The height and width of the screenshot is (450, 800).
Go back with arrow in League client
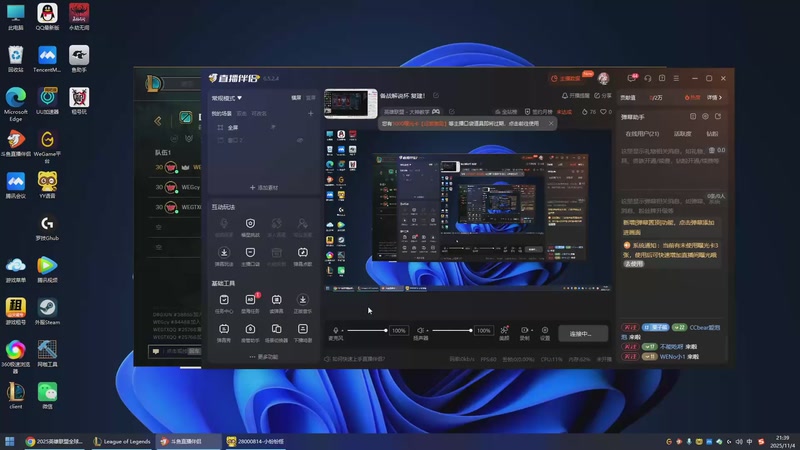click(158, 121)
